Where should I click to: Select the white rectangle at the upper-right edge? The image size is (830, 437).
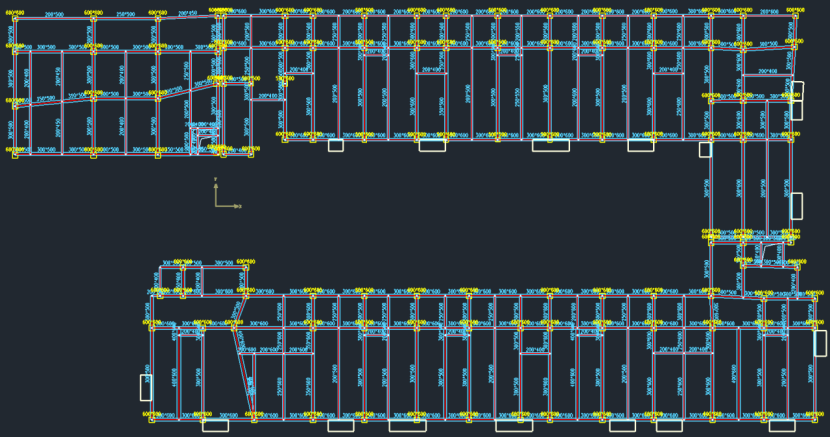point(796,92)
